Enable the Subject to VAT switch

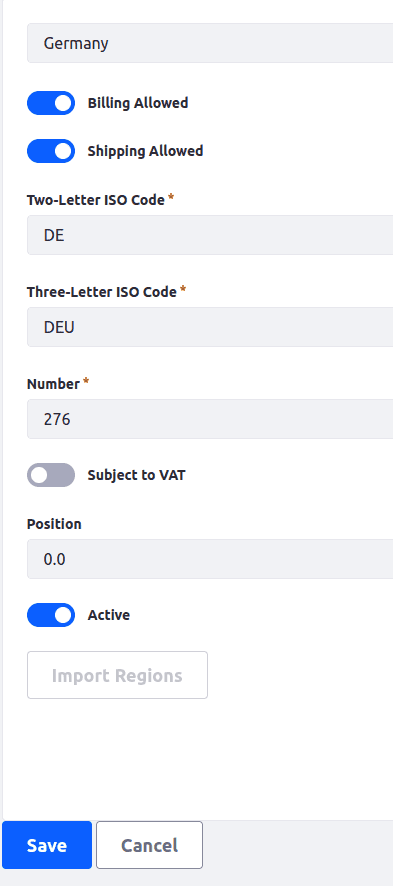(x=51, y=475)
